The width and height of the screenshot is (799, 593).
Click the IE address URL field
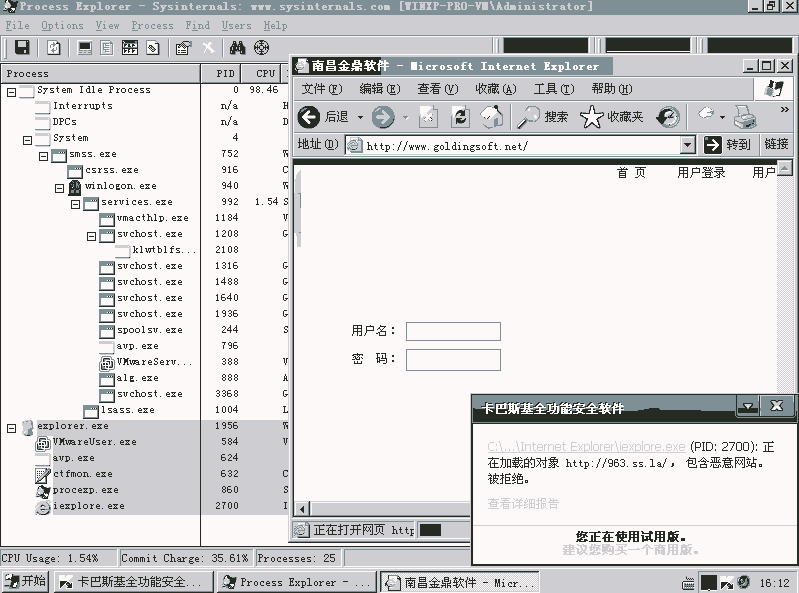coord(512,146)
